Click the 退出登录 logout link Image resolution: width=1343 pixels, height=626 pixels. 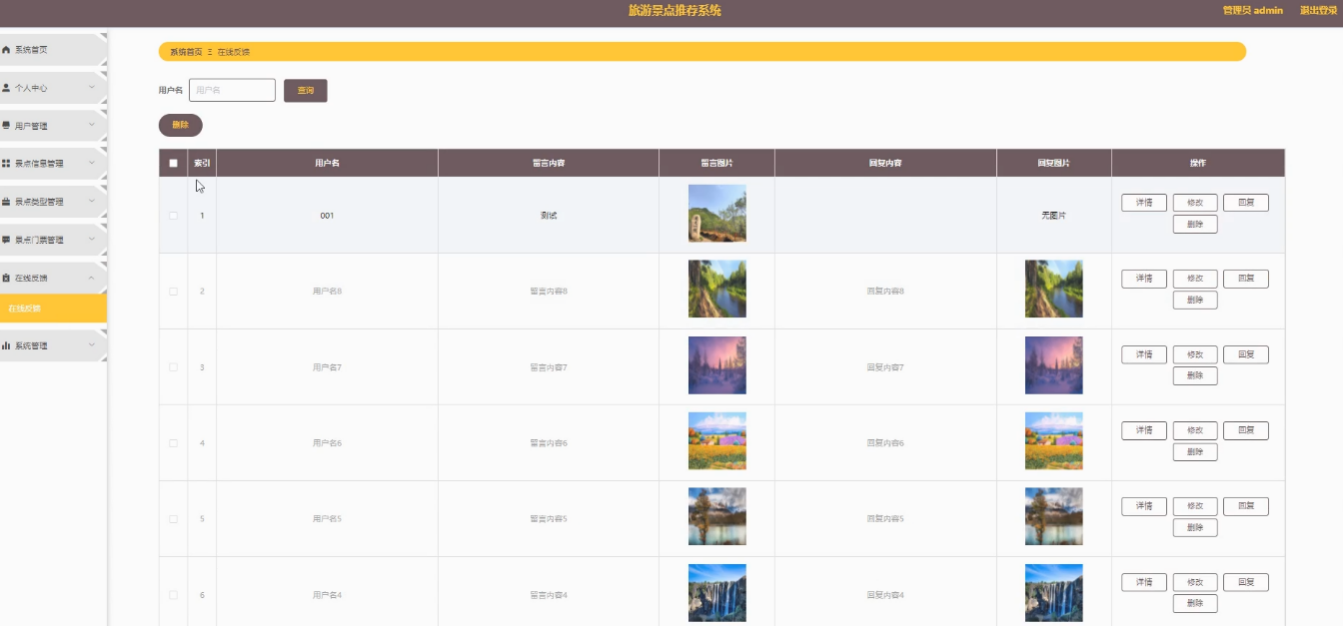(1319, 10)
